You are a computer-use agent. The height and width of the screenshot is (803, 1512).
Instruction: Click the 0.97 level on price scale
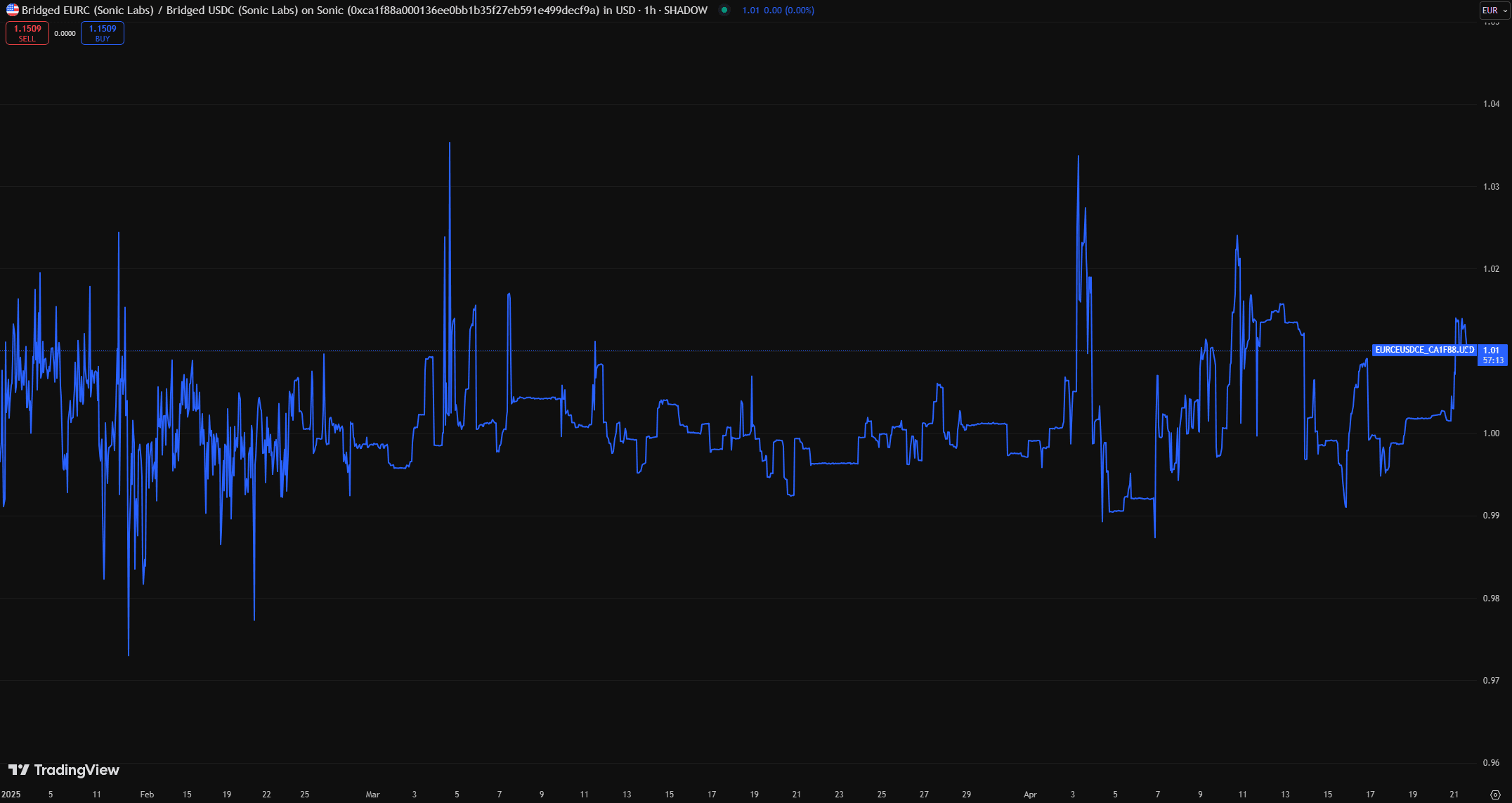tap(1491, 680)
